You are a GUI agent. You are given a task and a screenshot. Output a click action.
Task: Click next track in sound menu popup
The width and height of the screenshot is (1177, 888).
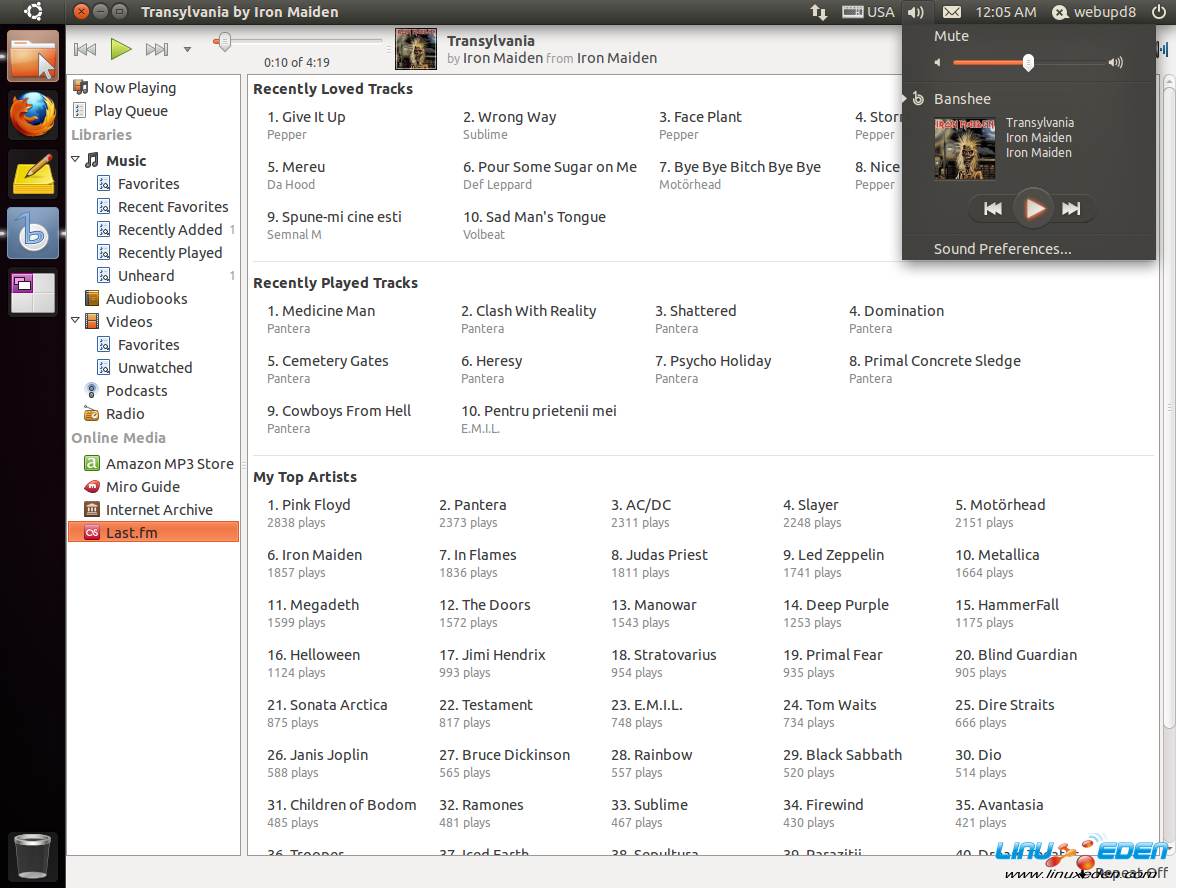click(1071, 209)
